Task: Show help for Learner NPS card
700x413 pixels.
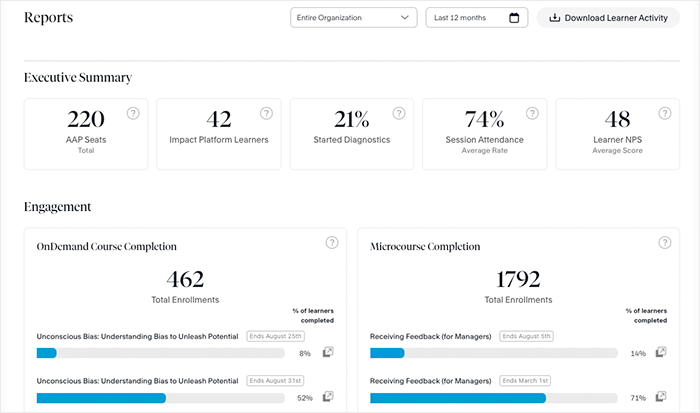Action: coord(665,113)
